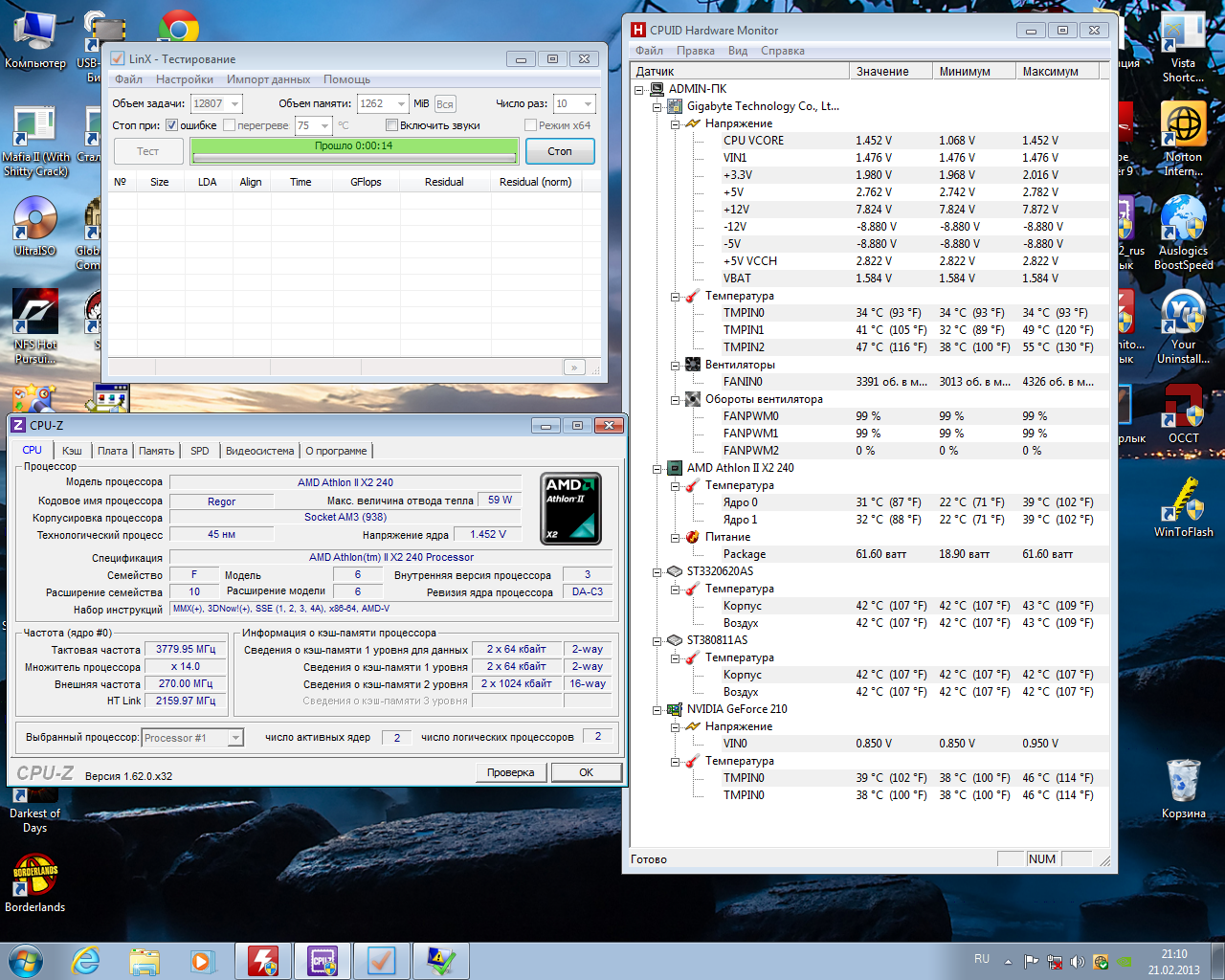
Task: Click the 'Проверка' button in CPU-Z
Action: click(x=510, y=772)
